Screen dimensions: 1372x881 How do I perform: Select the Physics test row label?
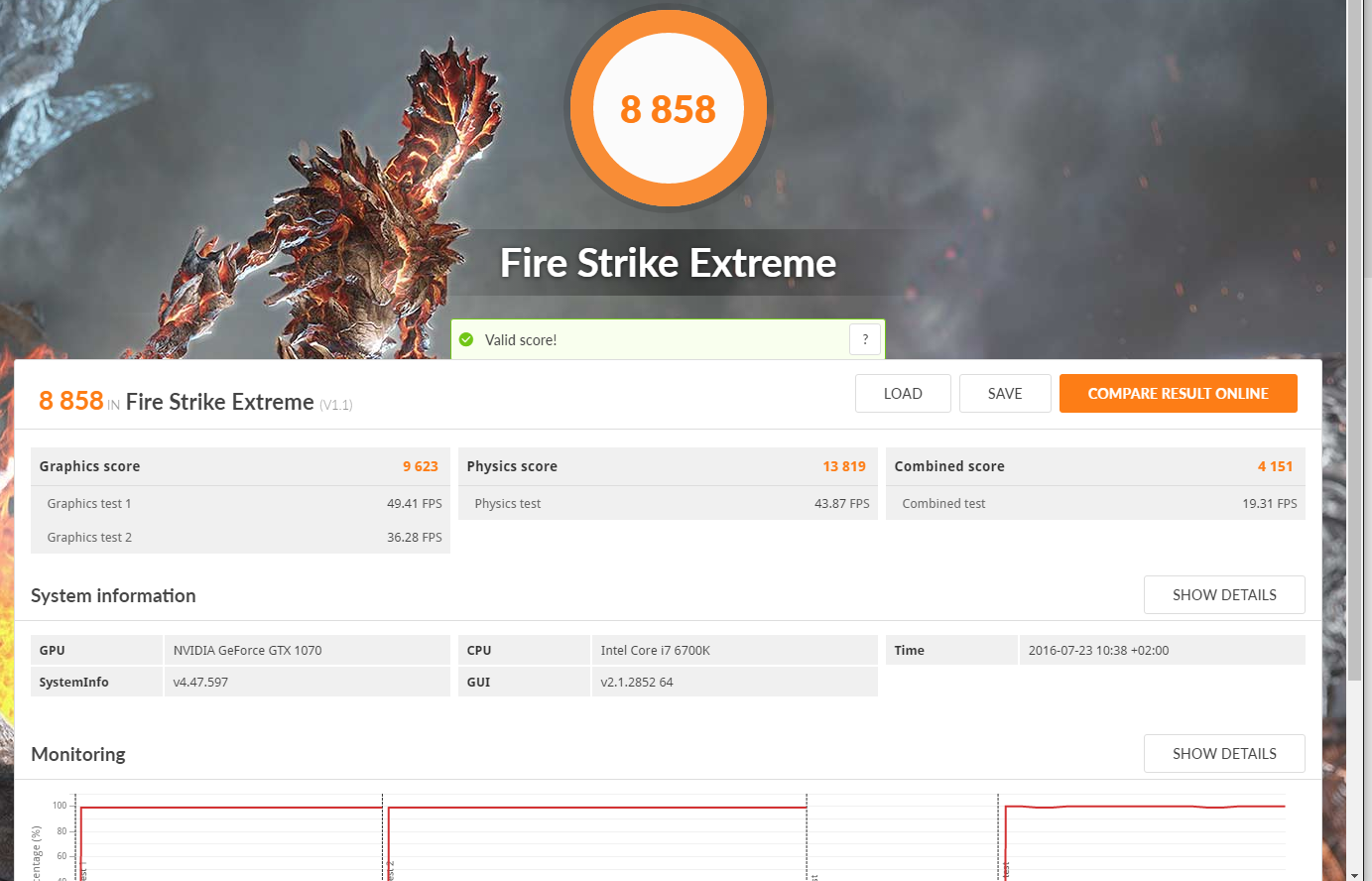click(508, 503)
